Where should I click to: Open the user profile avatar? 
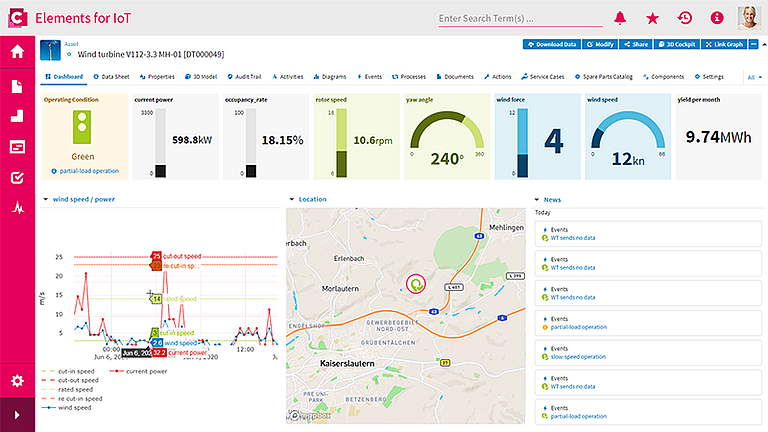pos(749,18)
